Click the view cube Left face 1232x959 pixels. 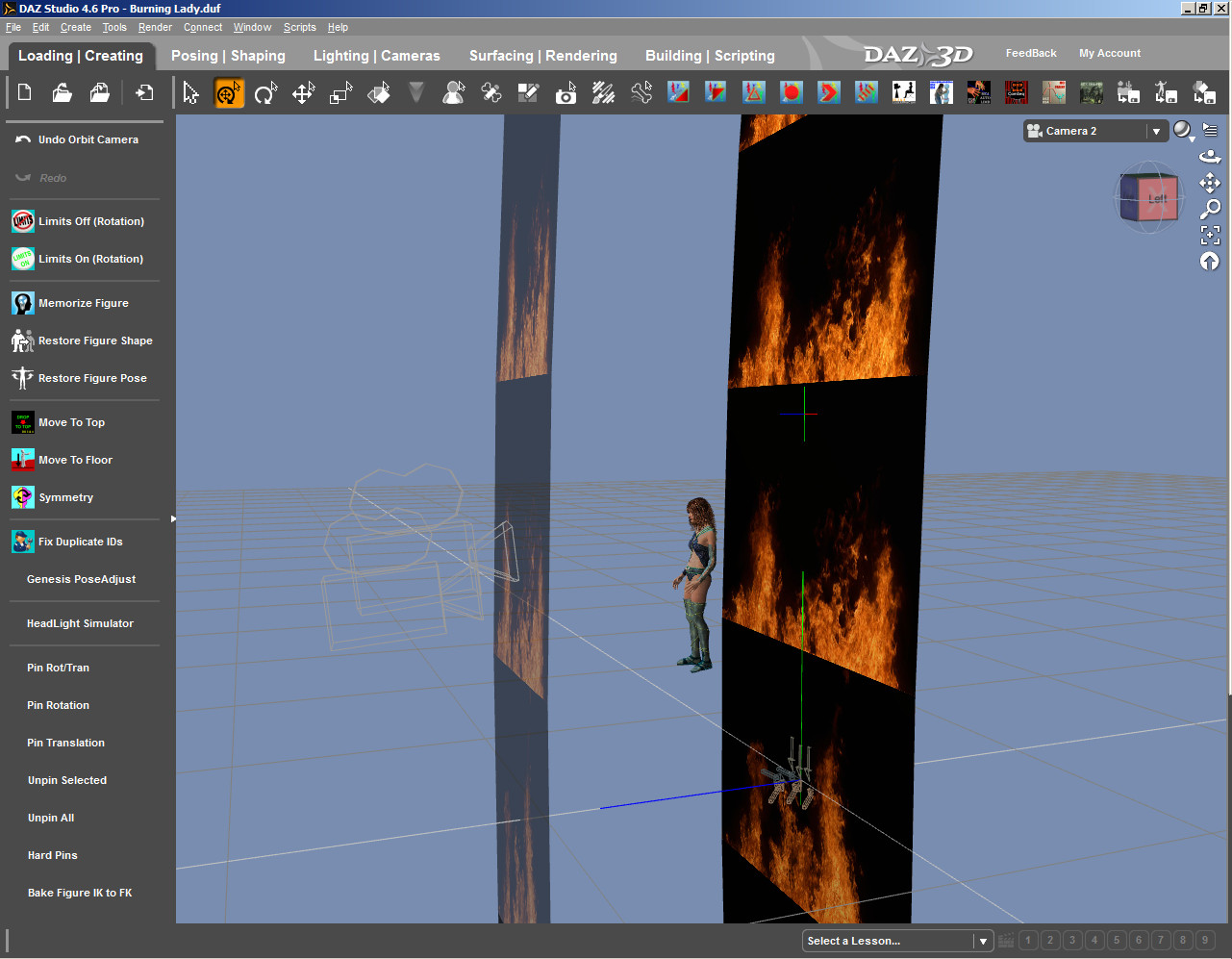click(1156, 199)
